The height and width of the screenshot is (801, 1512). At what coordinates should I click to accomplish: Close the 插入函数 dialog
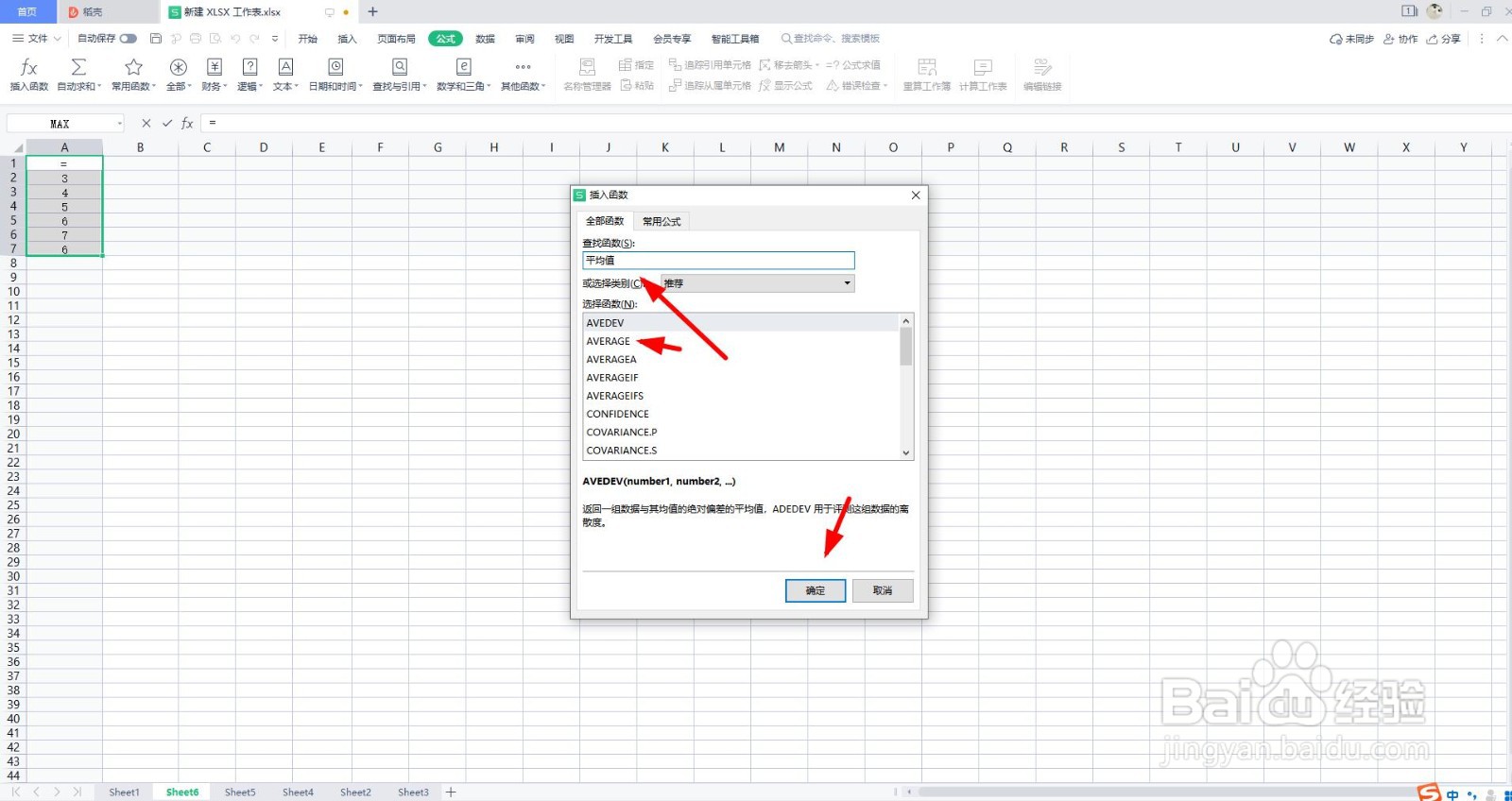(915, 195)
